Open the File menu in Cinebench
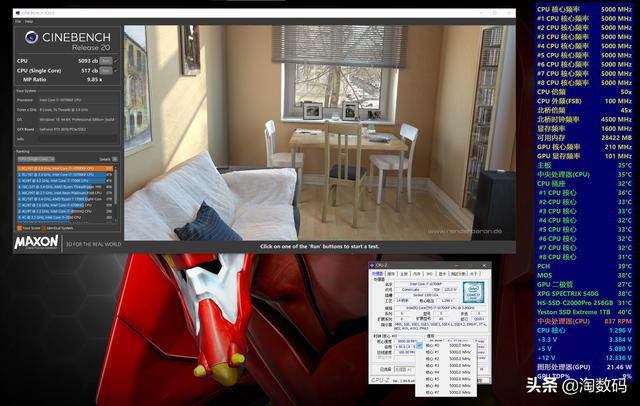The height and width of the screenshot is (406, 640). tap(18, 21)
